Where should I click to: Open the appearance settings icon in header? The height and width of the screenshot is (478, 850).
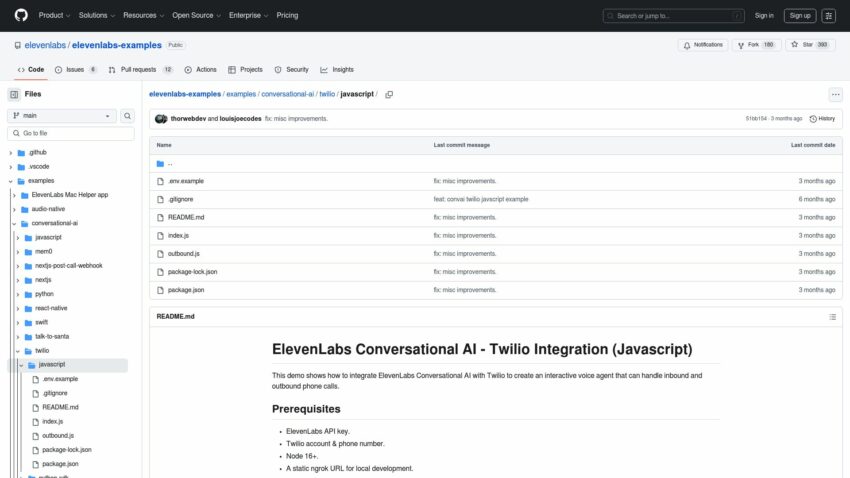click(x=828, y=16)
